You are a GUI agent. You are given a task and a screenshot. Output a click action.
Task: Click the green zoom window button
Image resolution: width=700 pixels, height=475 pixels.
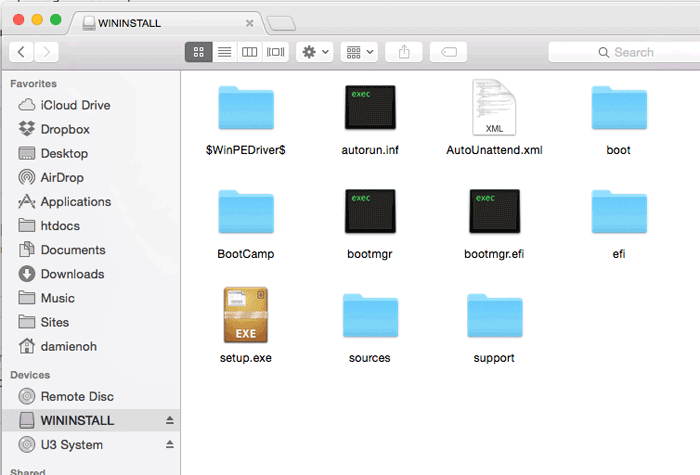coord(56,20)
